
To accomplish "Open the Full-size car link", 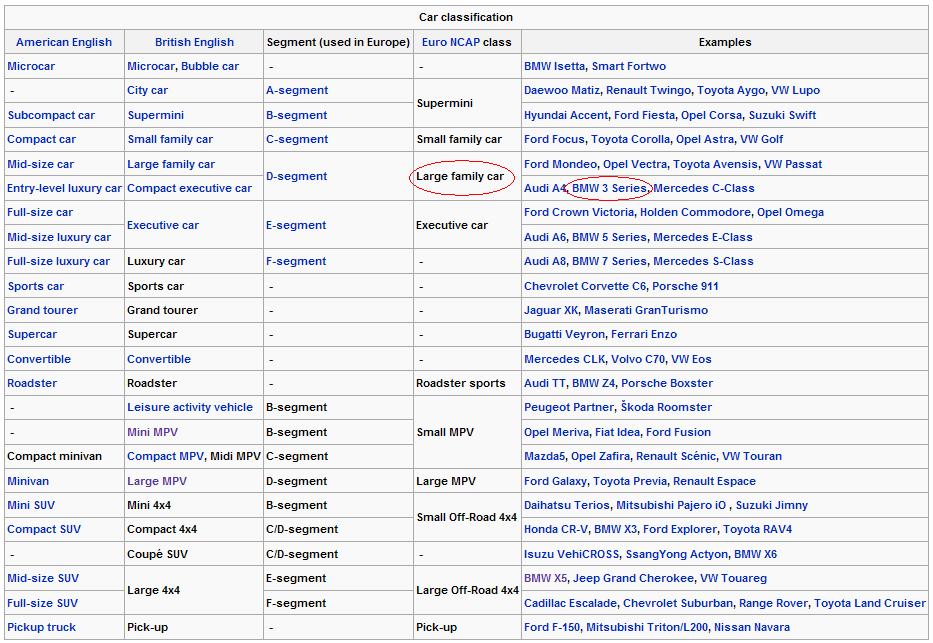I will point(40,212).
